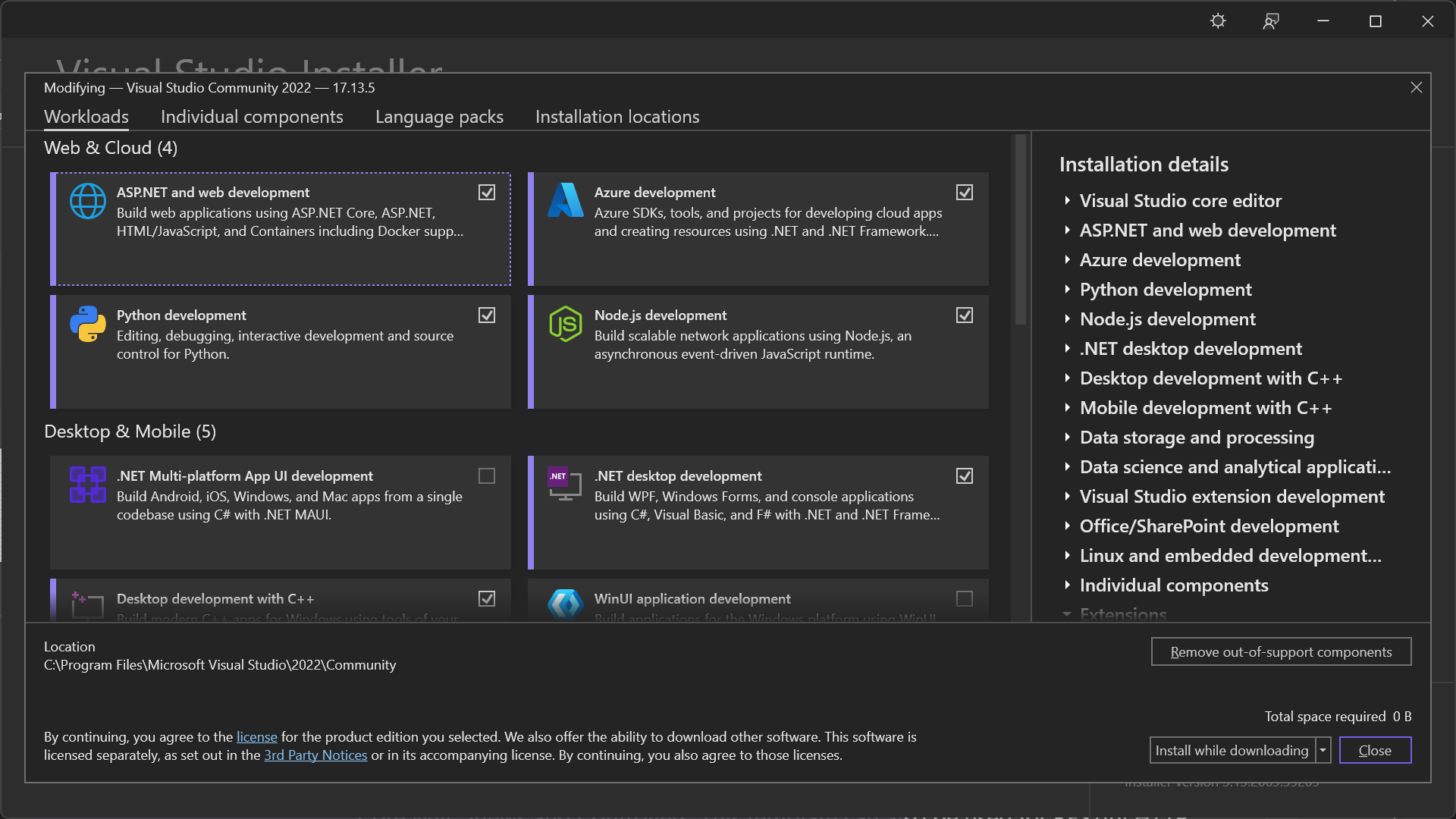This screenshot has width=1456, height=819.
Task: Switch to the Language packs tab
Action: 439,117
